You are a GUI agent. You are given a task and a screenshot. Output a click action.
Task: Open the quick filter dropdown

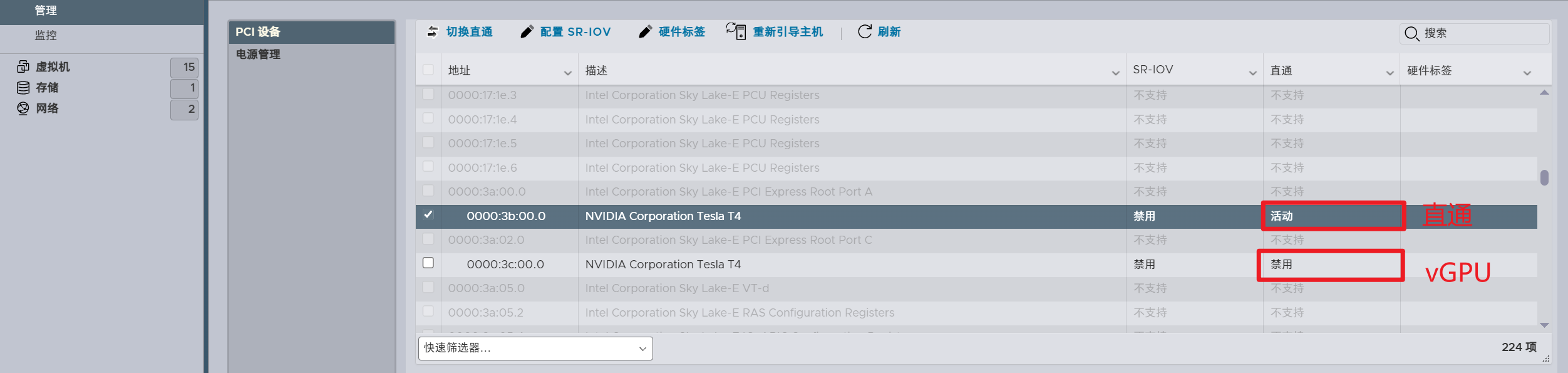coord(535,349)
